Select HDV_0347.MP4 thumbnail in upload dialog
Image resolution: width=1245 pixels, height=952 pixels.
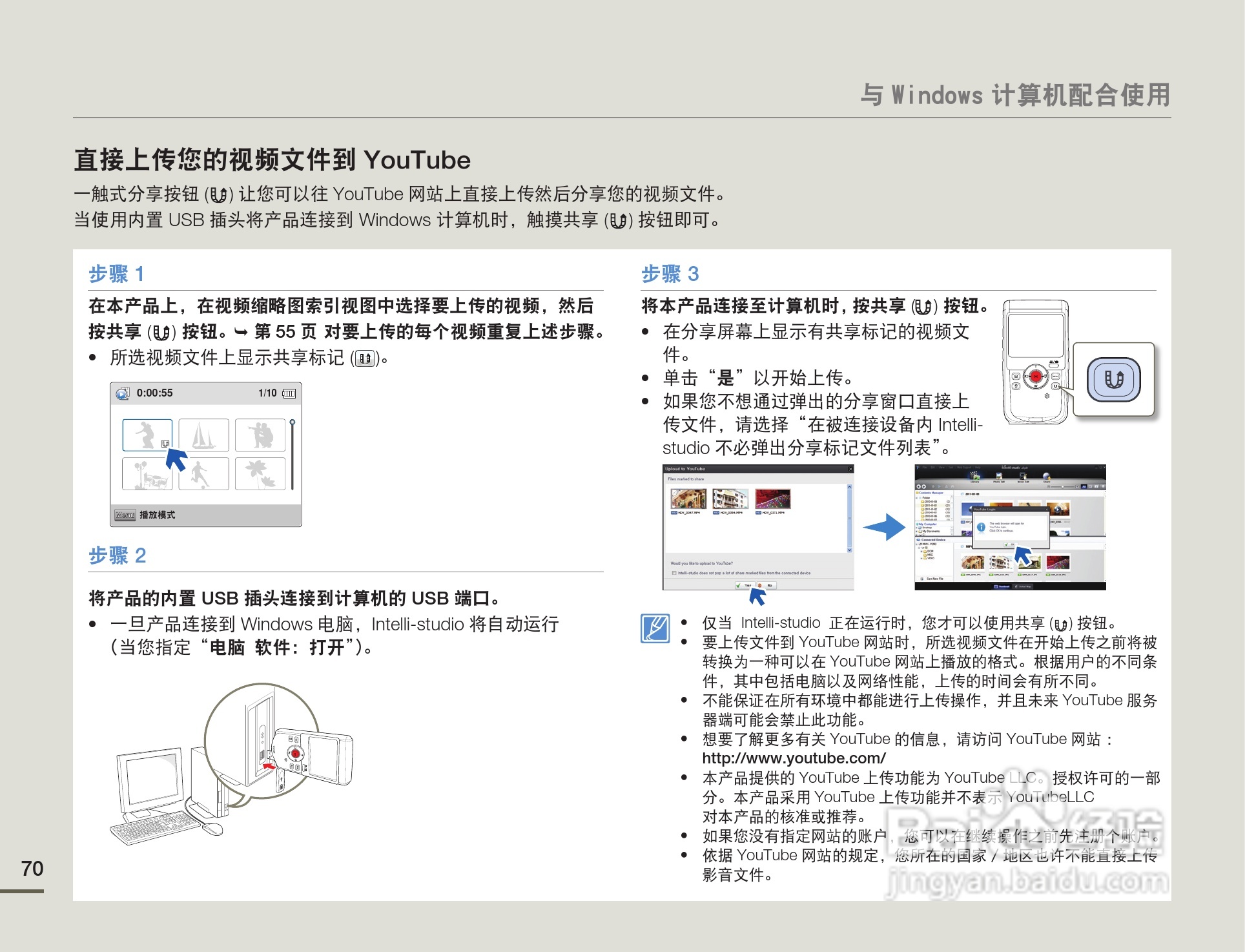[688, 499]
